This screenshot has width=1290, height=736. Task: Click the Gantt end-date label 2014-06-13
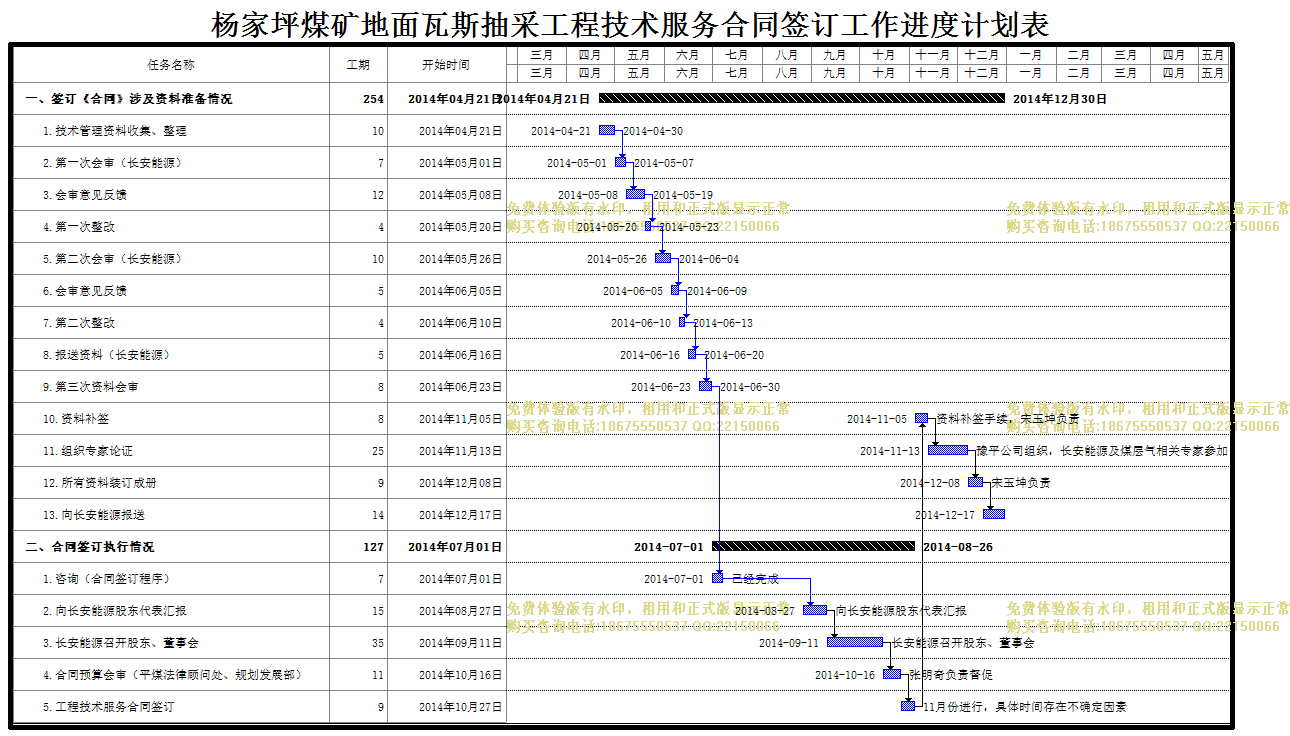(723, 323)
